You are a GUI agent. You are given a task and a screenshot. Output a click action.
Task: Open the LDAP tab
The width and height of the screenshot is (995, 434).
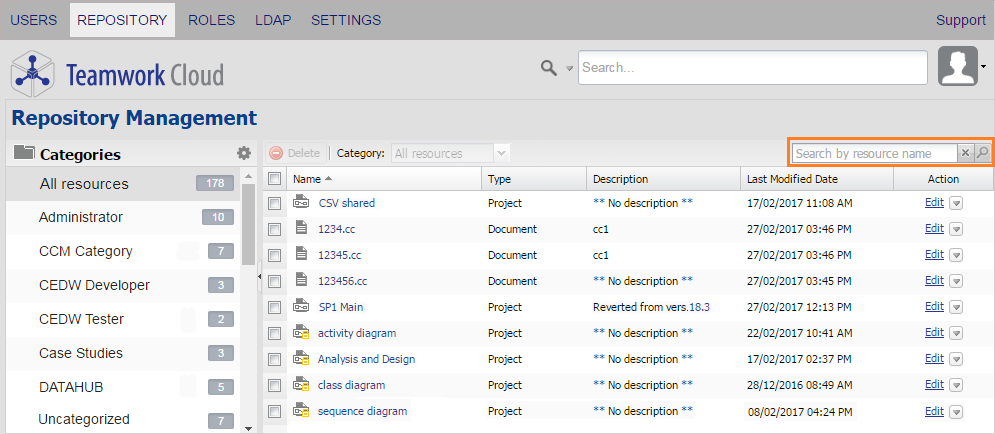[x=272, y=20]
